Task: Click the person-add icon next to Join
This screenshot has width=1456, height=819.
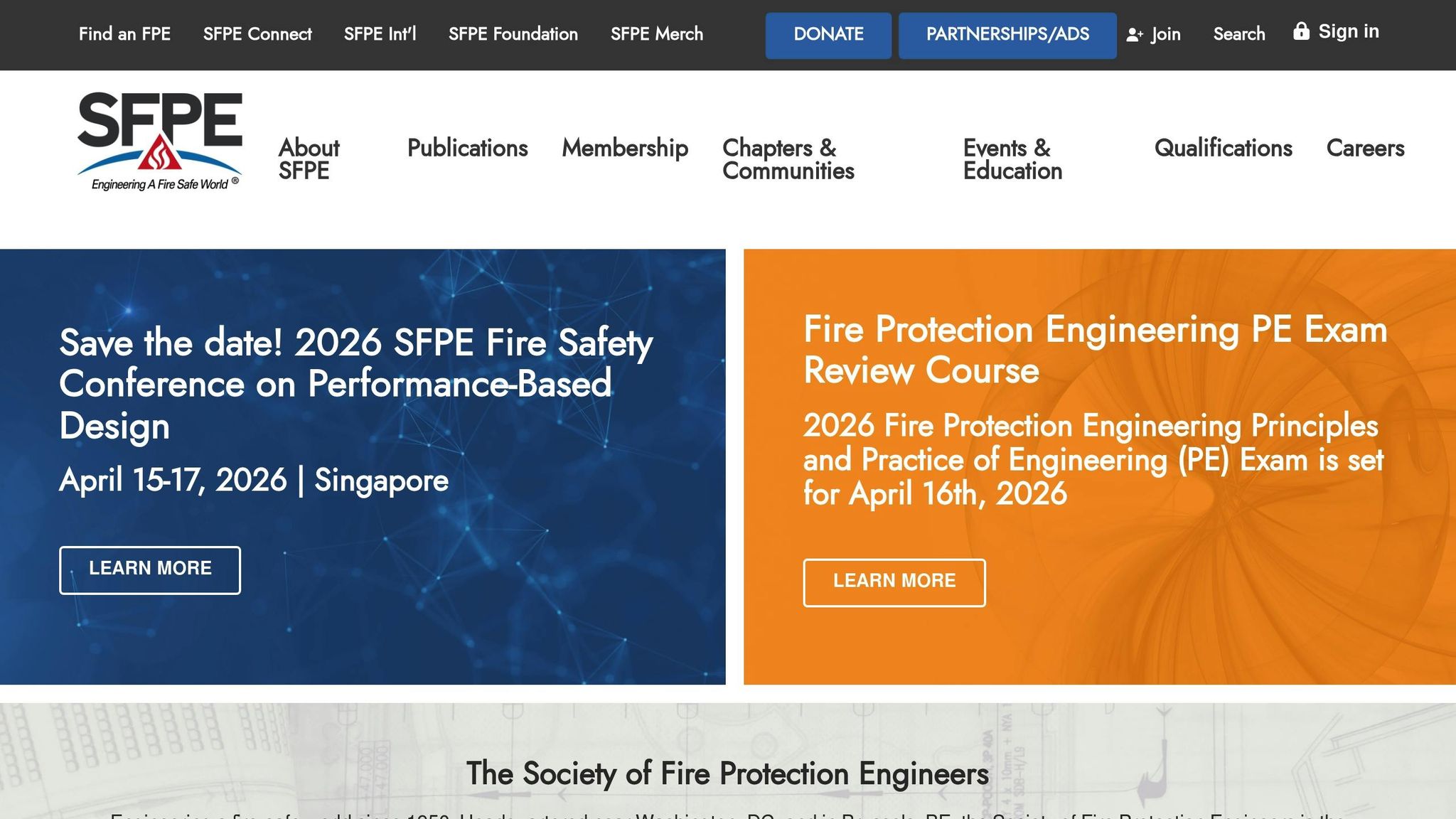Action: click(x=1135, y=34)
